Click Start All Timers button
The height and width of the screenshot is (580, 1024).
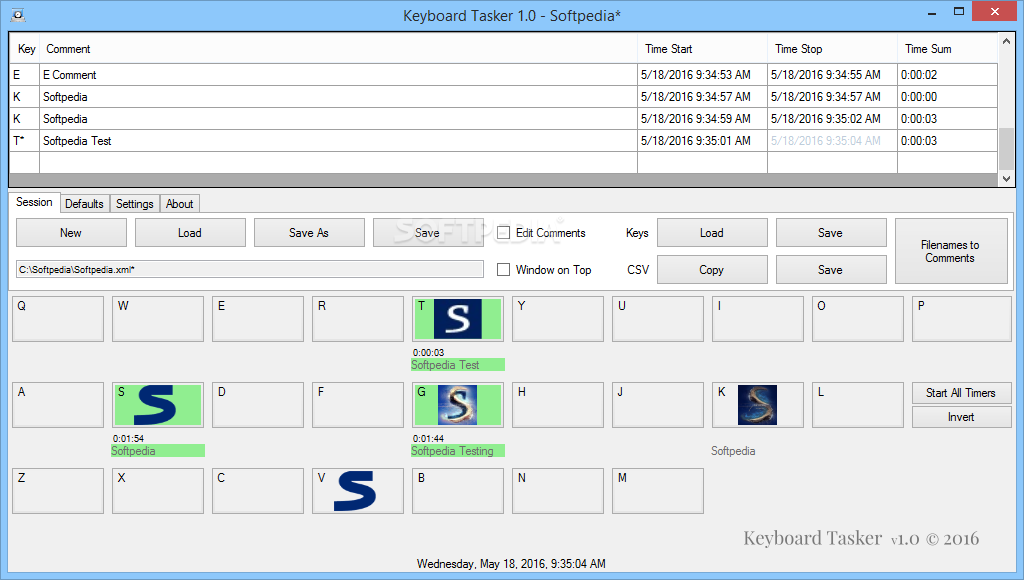point(961,393)
